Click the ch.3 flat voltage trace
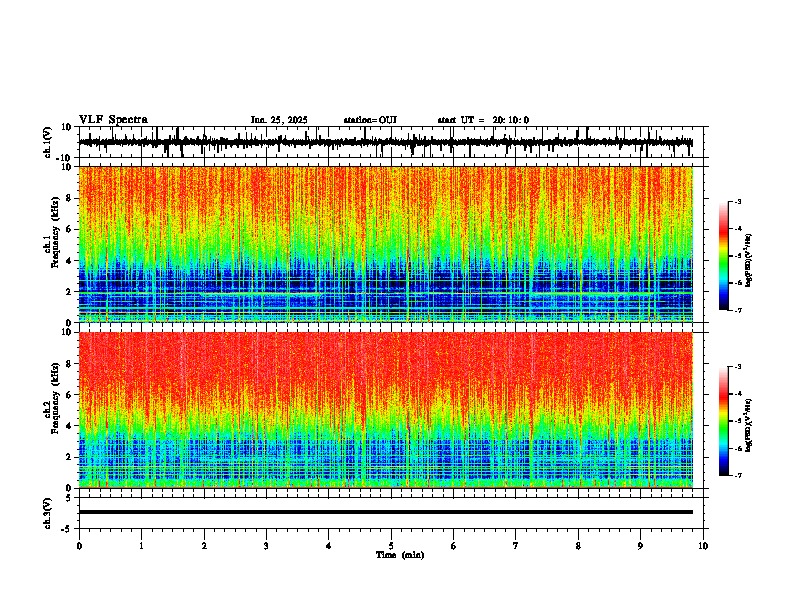The image size is (792, 612). 386,512
